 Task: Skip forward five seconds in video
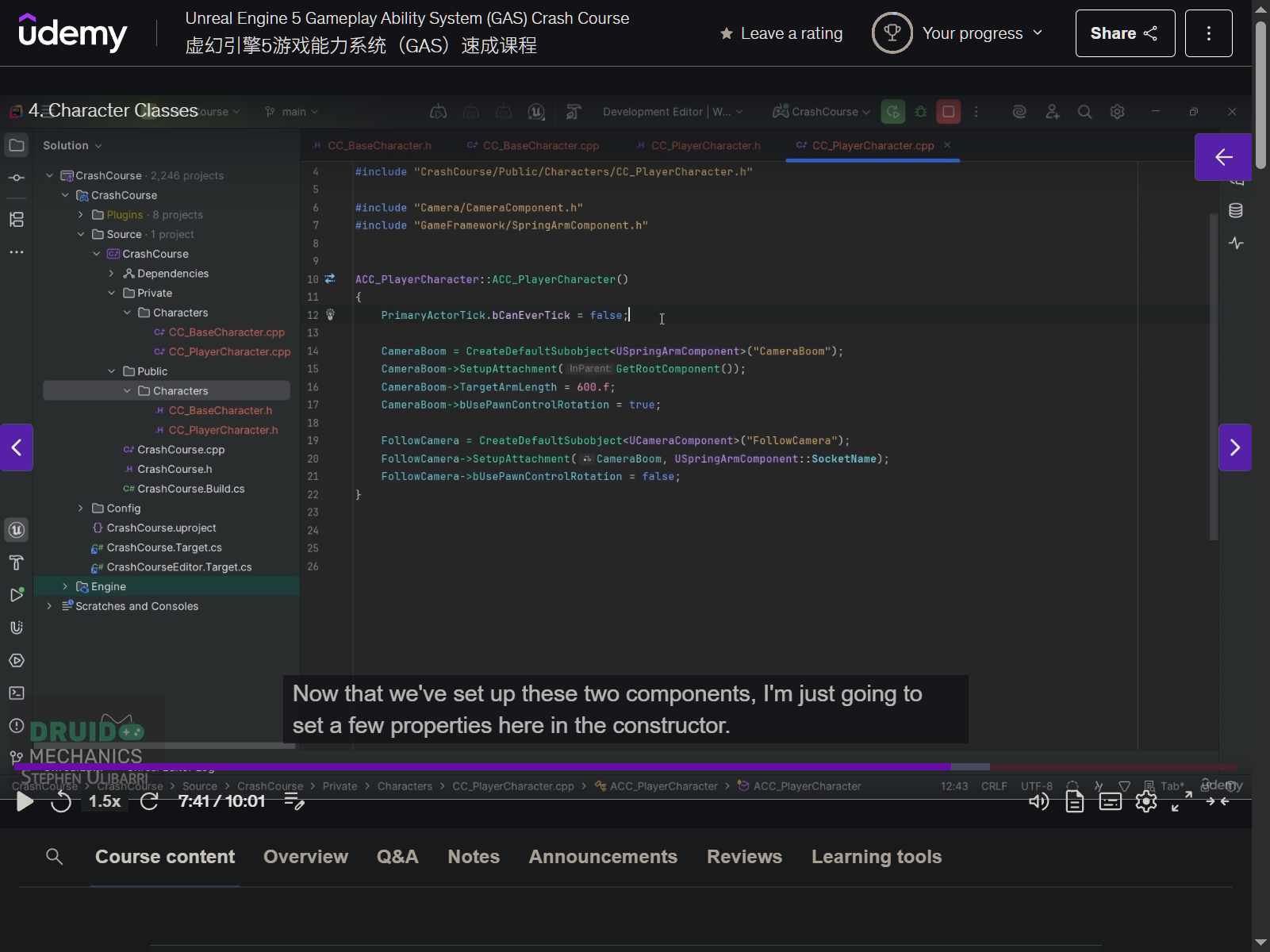[149, 801]
